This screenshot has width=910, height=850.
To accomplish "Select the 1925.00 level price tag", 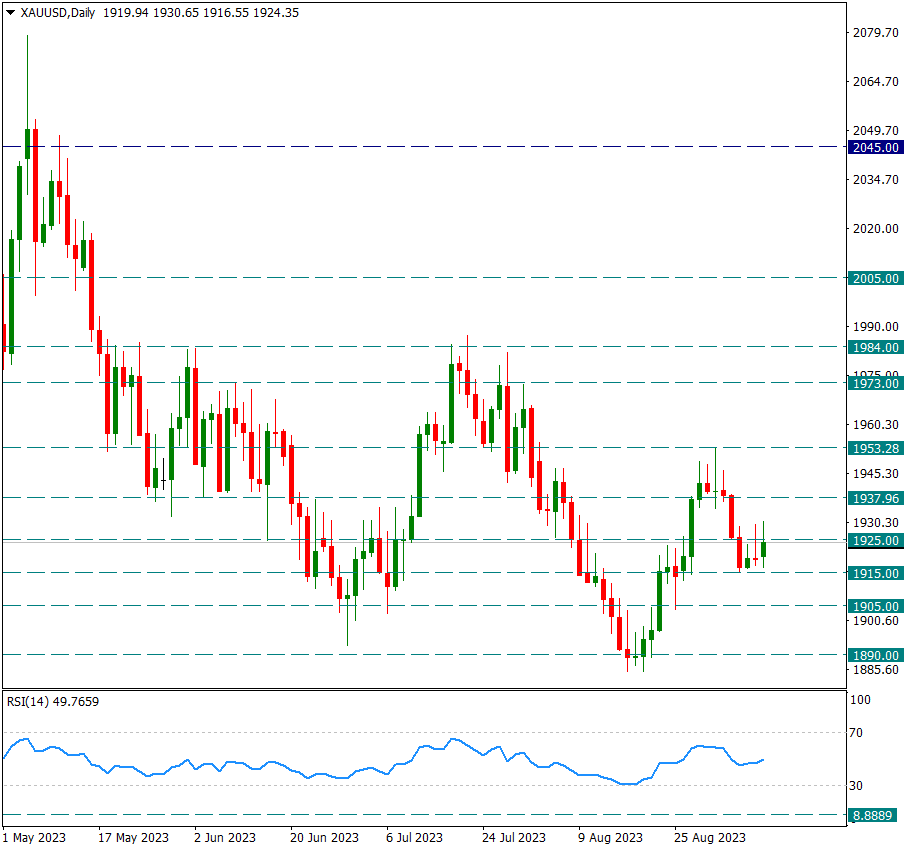I will point(875,541).
